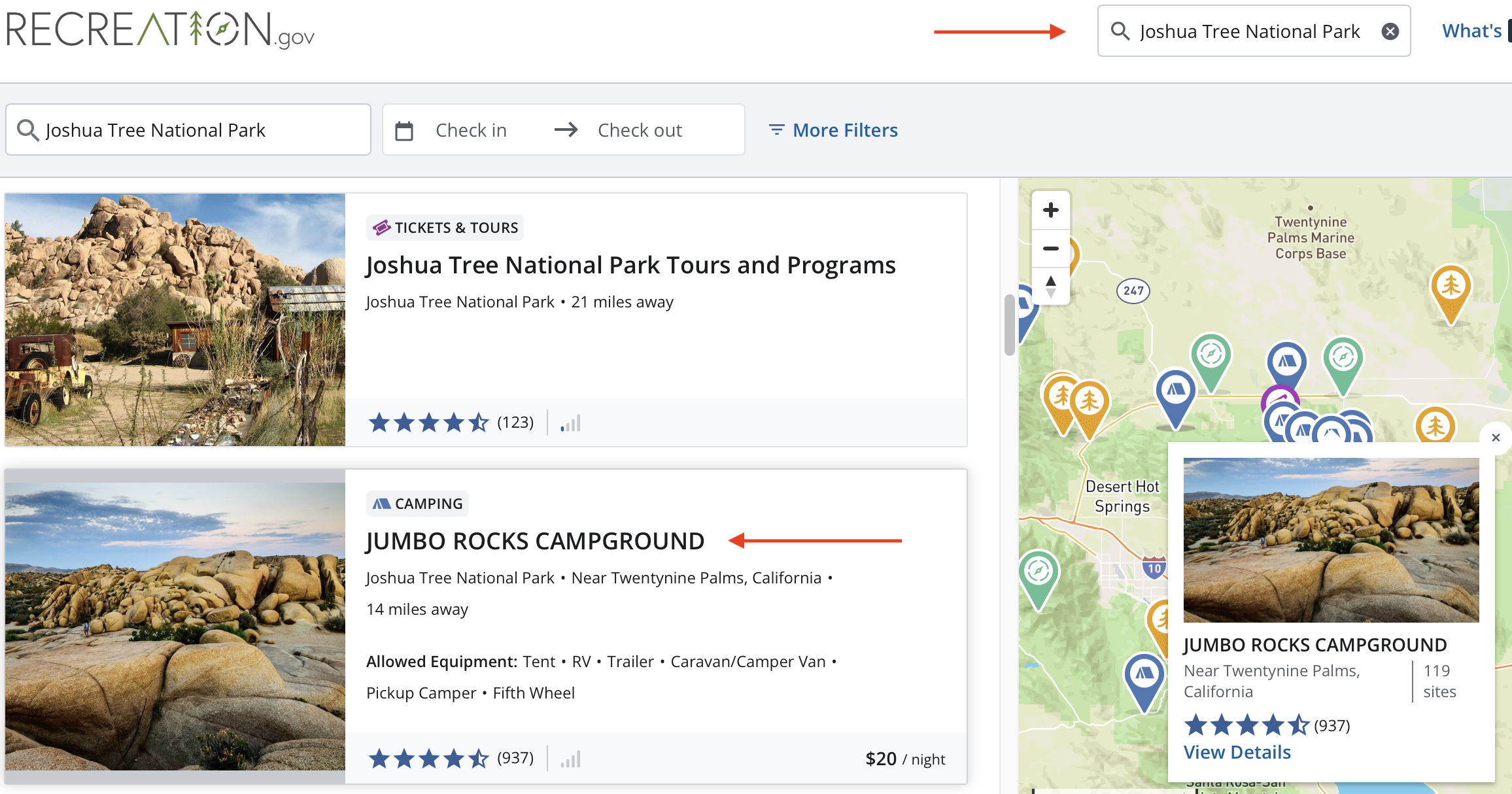Screen dimensions: 1512x794
Task: Click the orange tree pin near Marine Corps Base
Action: [x=1451, y=288]
